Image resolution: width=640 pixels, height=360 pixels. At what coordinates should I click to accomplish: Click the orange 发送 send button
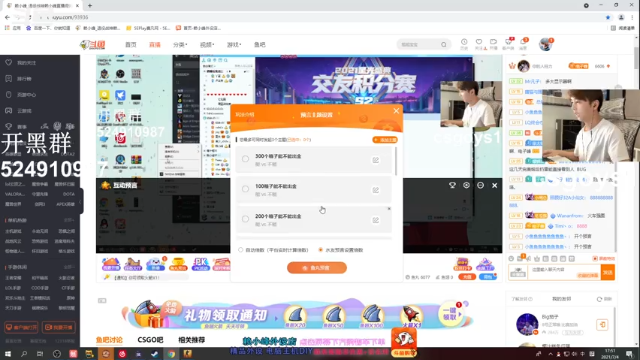[x=608, y=272]
